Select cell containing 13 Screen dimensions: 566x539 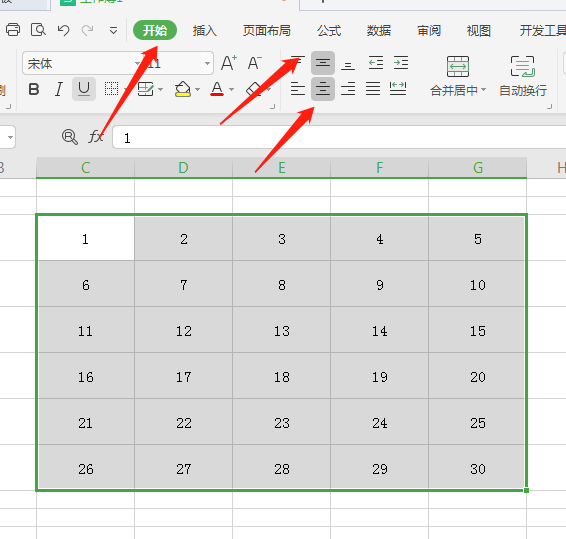pyautogui.click(x=282, y=330)
